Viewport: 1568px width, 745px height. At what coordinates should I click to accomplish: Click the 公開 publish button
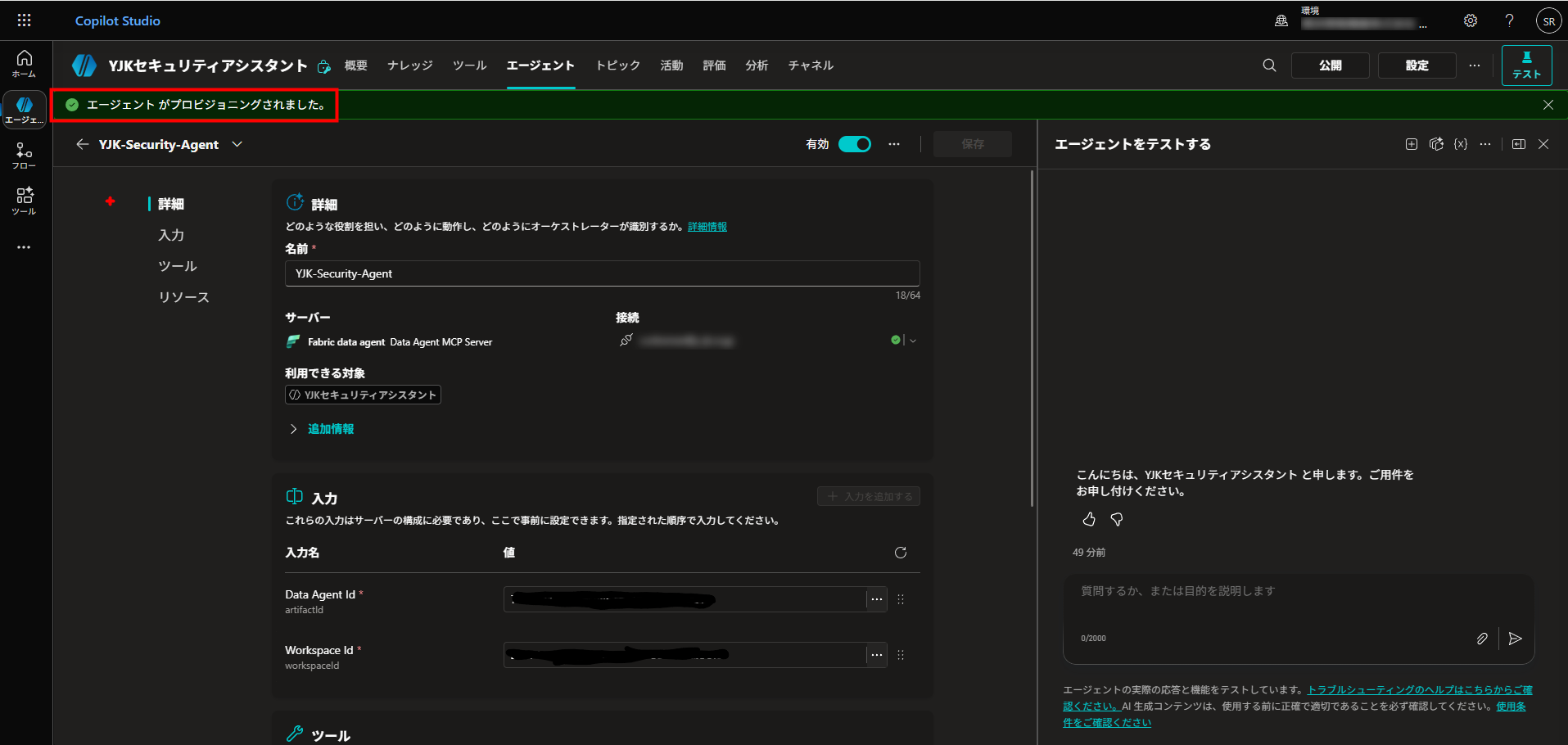click(1331, 65)
